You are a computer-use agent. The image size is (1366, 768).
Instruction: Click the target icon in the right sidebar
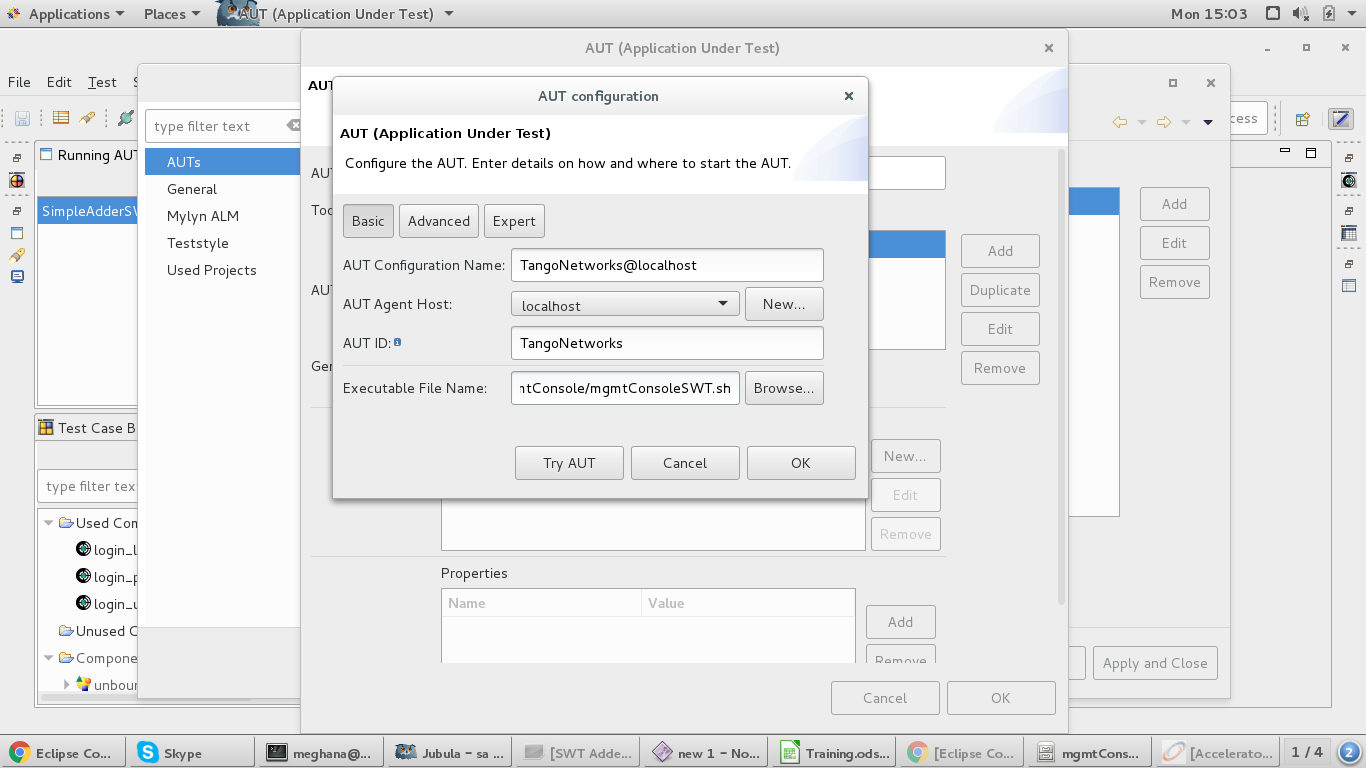point(1349,181)
